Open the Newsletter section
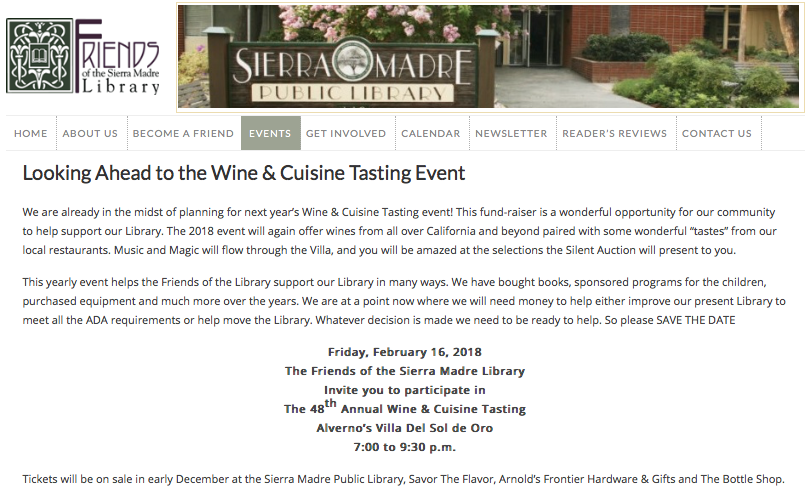The height and width of the screenshot is (490, 808). tap(511, 133)
